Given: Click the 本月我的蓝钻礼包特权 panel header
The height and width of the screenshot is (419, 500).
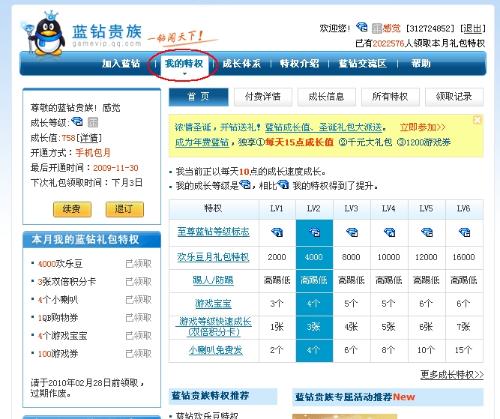Looking at the screenshot, I should (x=92, y=240).
